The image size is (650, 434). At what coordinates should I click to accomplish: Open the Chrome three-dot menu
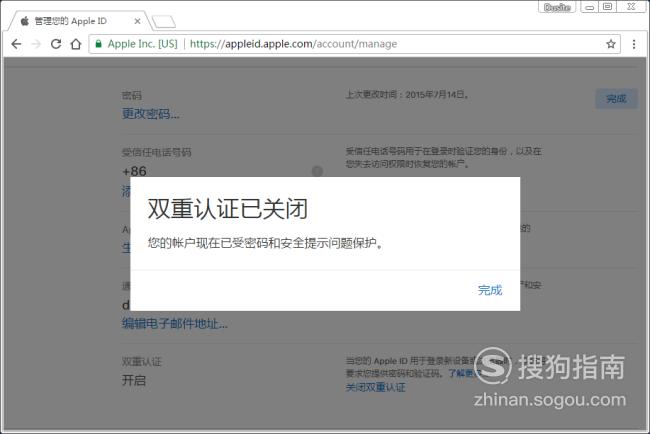coord(634,44)
